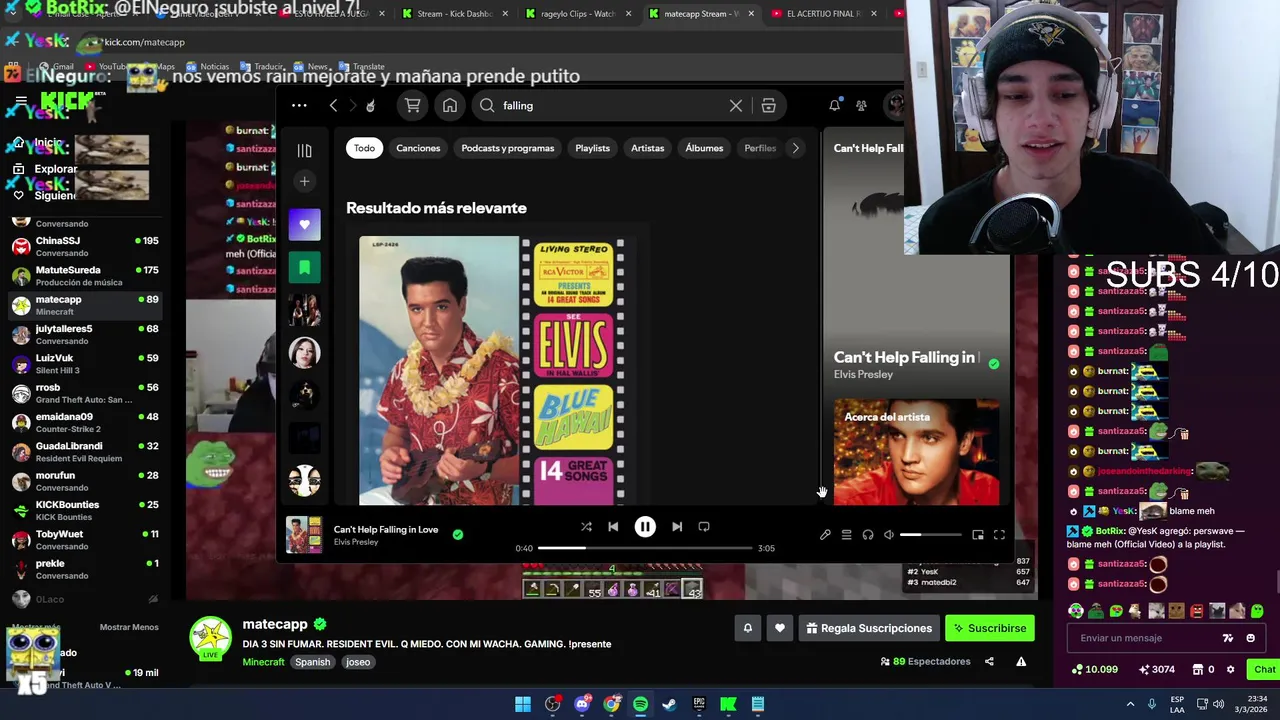
Task: Open Spotify friends activity icon
Action: [x=861, y=105]
